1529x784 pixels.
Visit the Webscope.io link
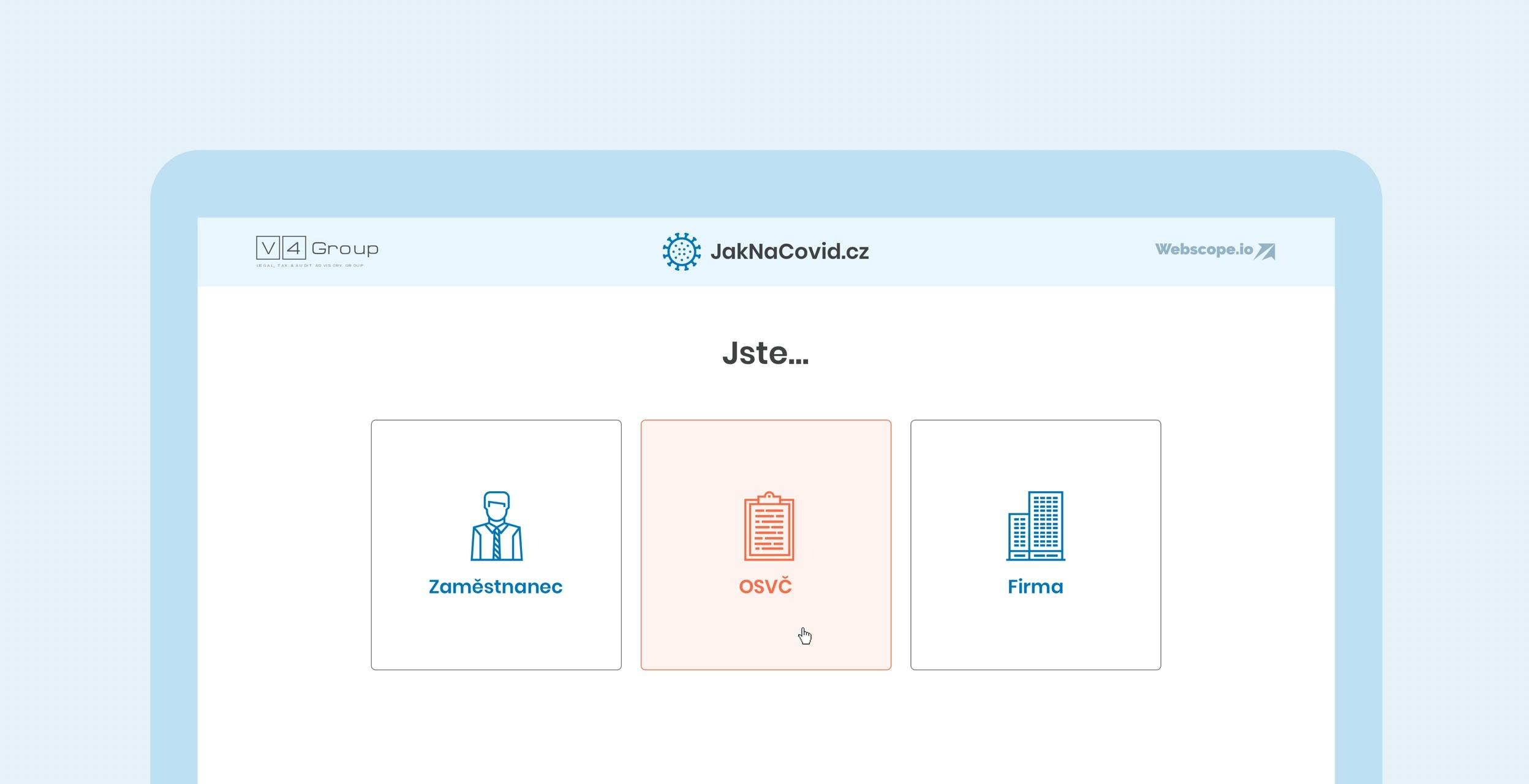pyautogui.click(x=1215, y=251)
